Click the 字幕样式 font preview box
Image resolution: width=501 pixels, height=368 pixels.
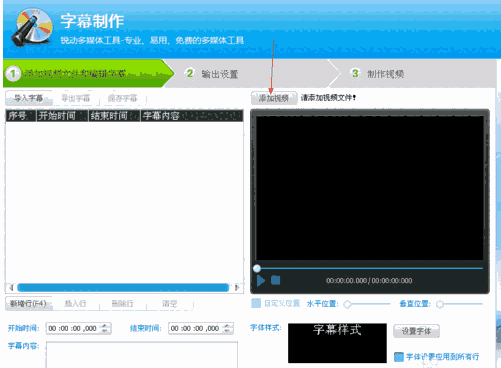(x=337, y=343)
